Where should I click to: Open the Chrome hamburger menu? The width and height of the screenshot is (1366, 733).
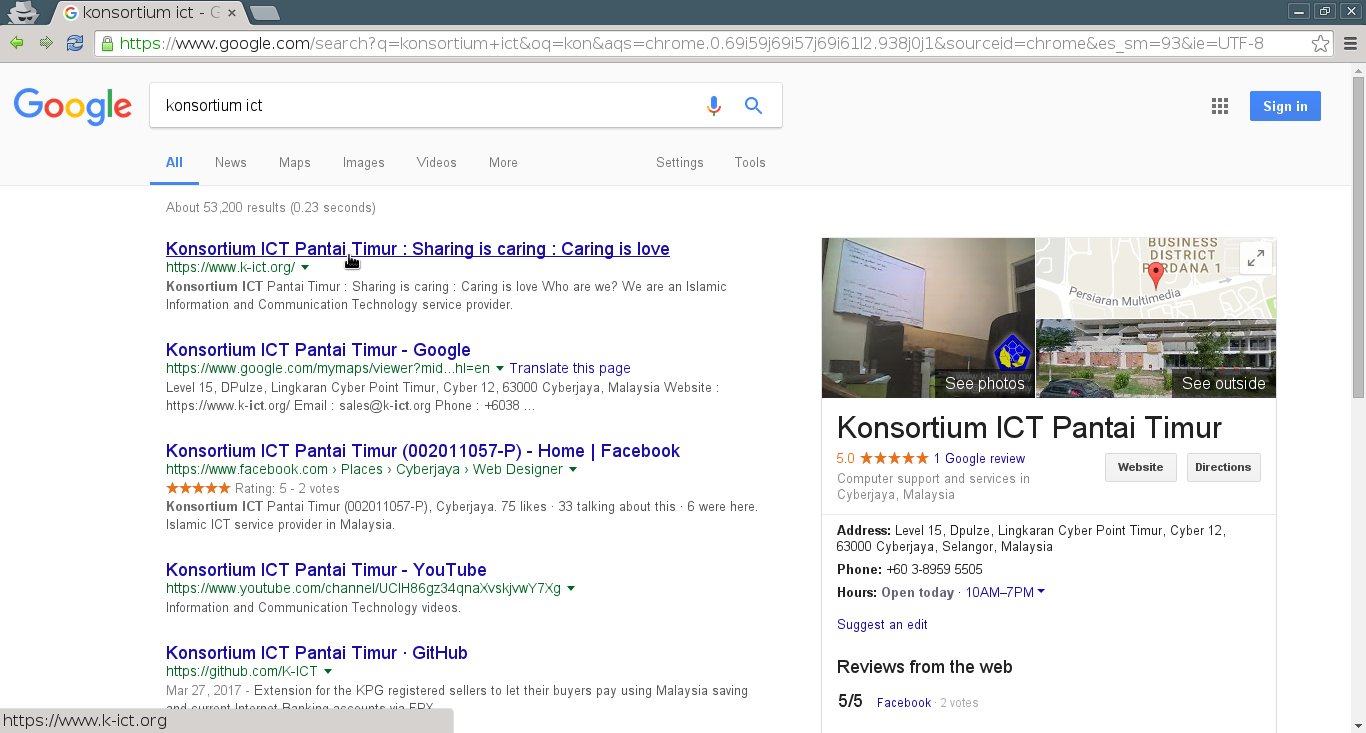[x=1350, y=43]
